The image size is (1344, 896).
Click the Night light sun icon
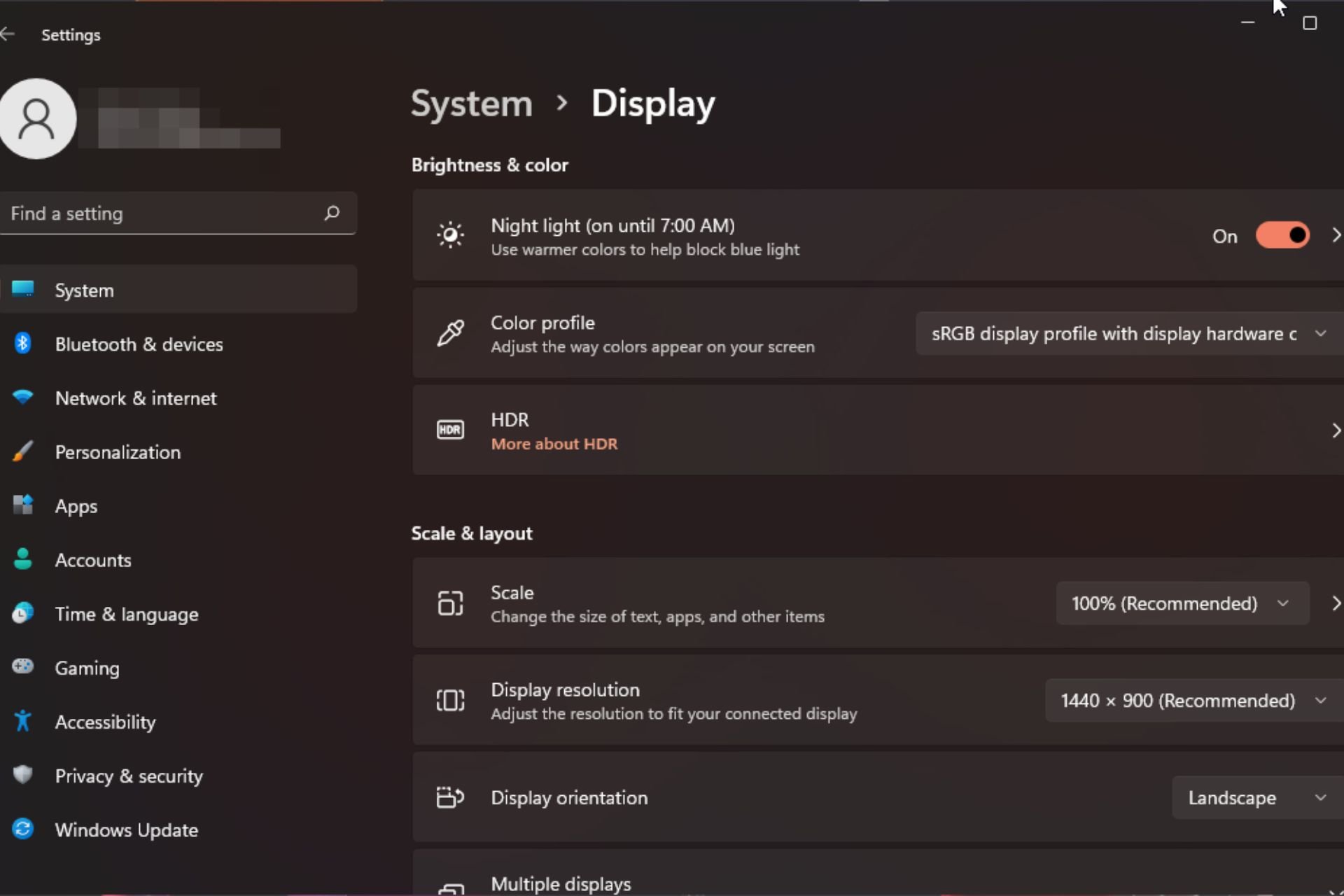(450, 235)
